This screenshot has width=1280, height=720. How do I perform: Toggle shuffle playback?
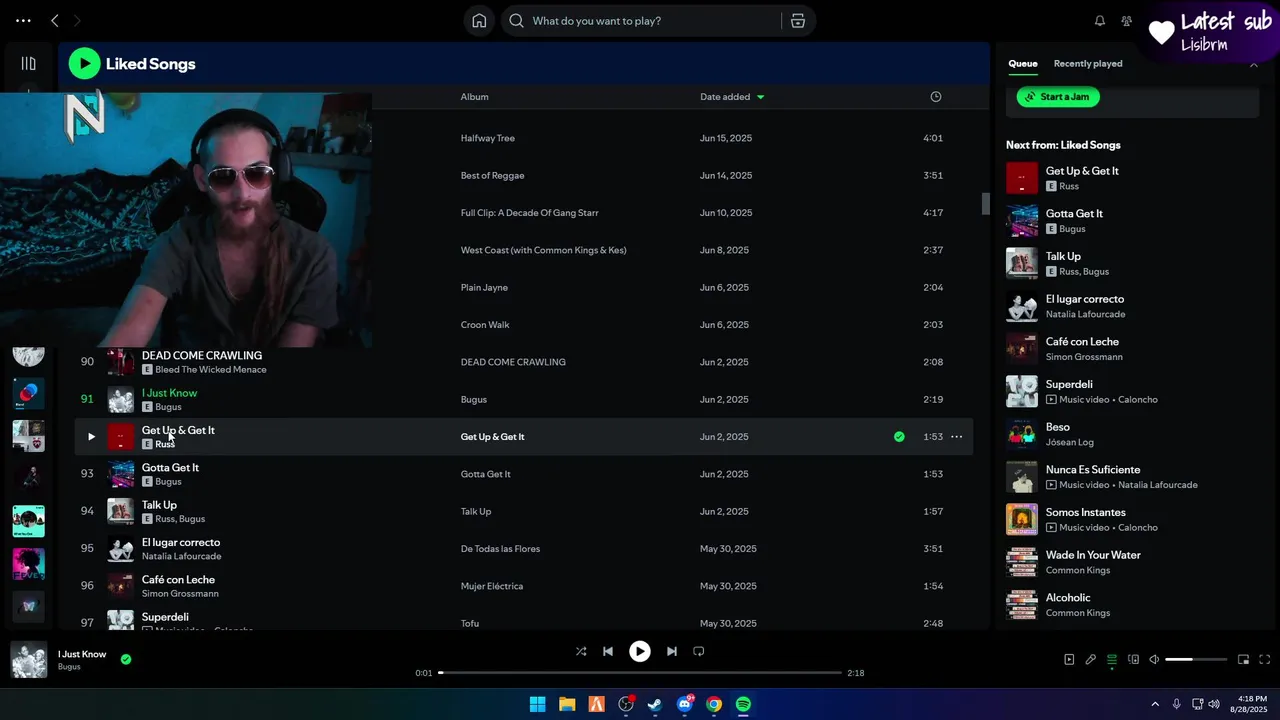coord(581,651)
